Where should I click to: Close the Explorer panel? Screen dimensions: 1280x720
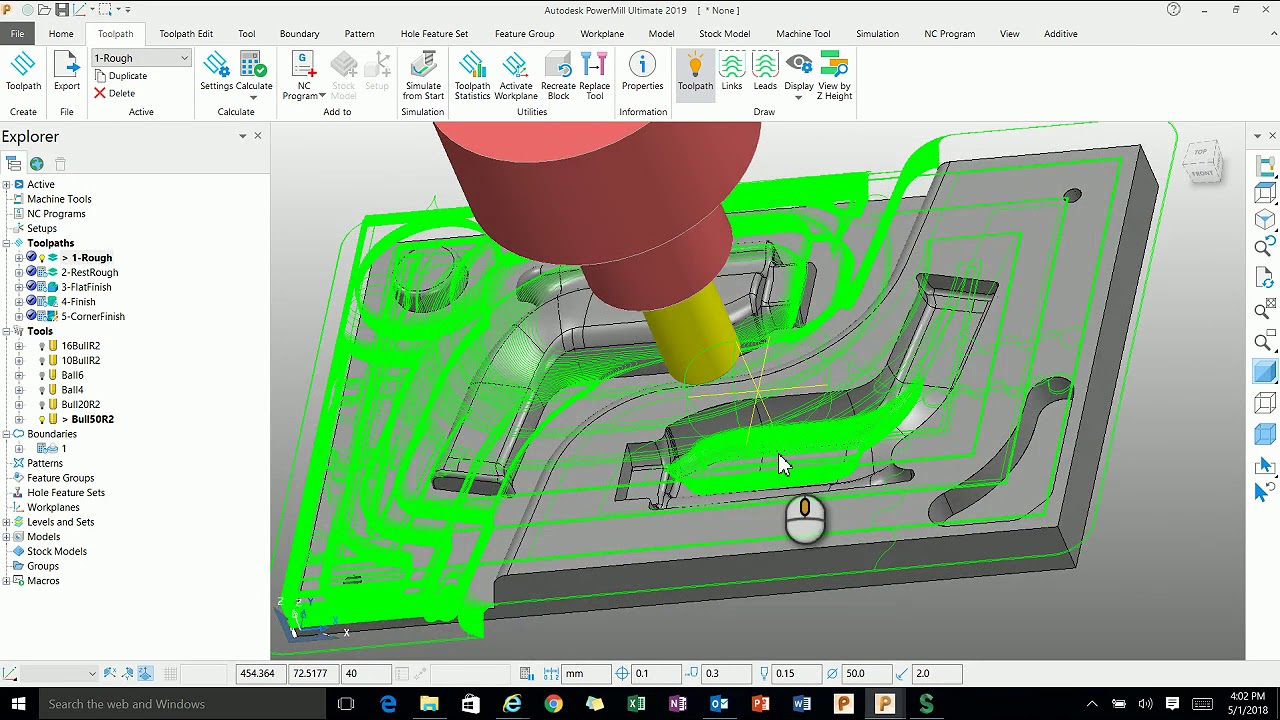click(258, 136)
